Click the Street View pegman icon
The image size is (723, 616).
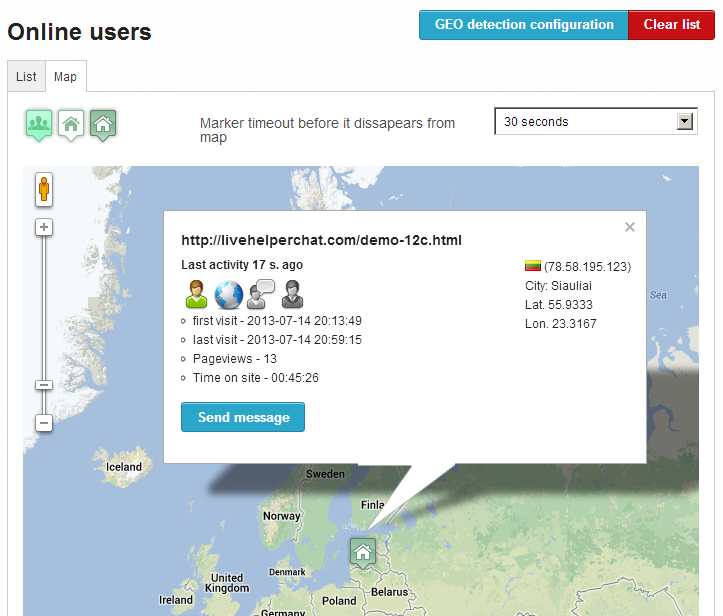pyautogui.click(x=44, y=189)
